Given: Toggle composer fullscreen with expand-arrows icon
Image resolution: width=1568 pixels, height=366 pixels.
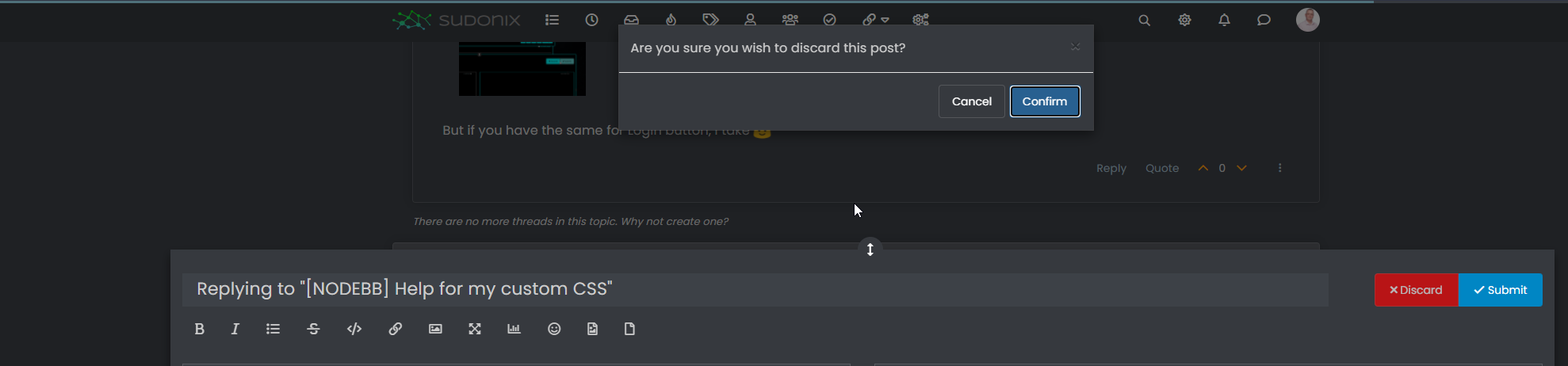Looking at the screenshot, I should pos(475,329).
